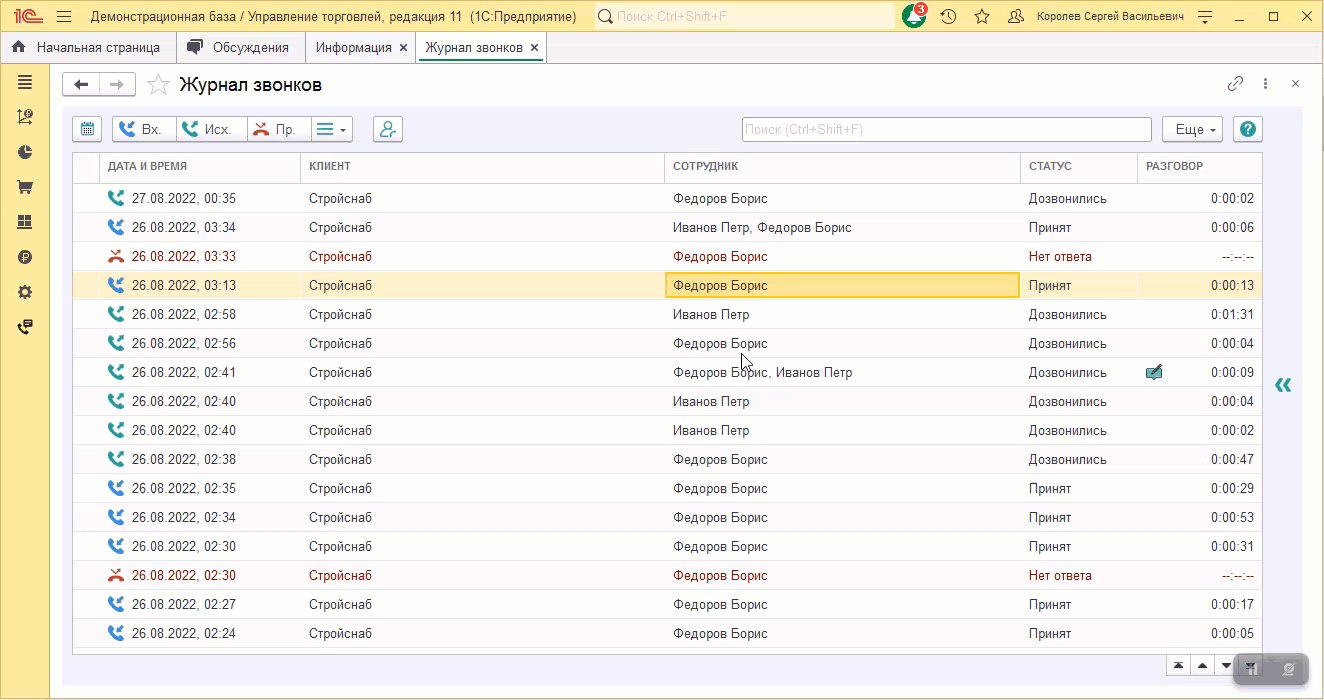Expand the list view options dropdown

pyautogui.click(x=331, y=129)
